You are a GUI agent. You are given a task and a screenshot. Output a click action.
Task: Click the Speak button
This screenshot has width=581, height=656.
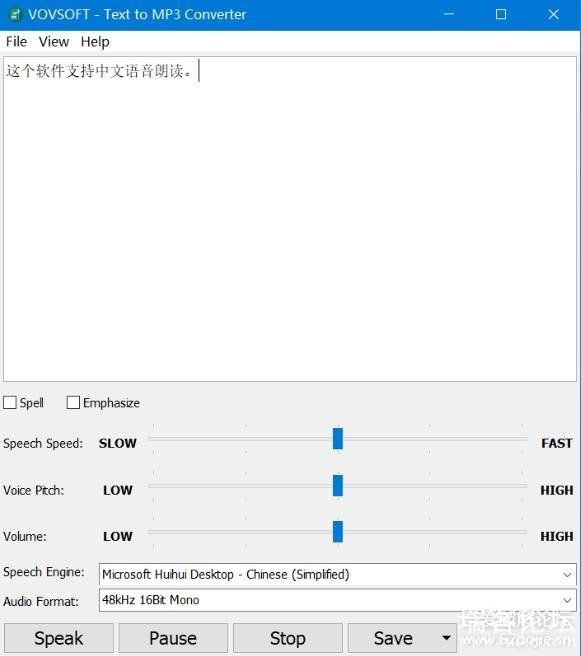pos(59,638)
